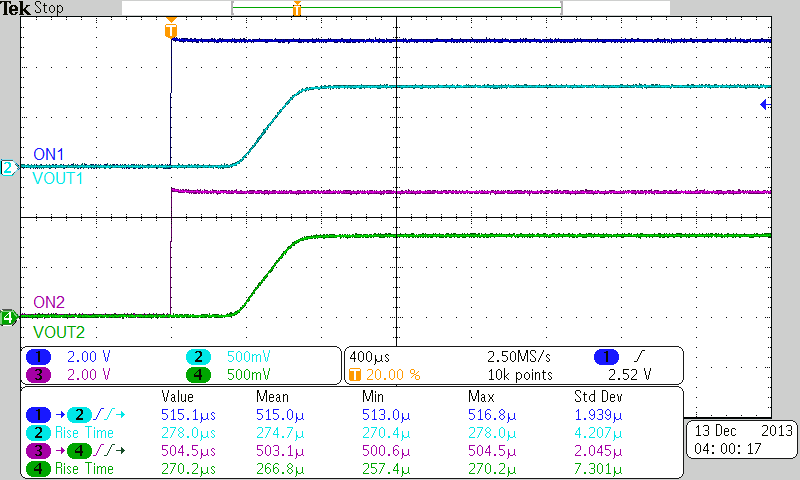Screen dimensions: 800x480
Task: Select the channel 2 ground reference marker
Action: (9, 167)
